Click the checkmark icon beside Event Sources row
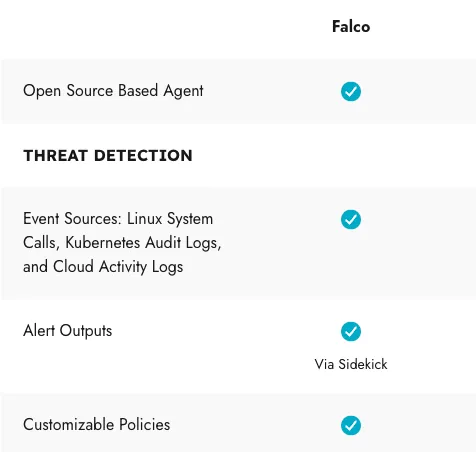 pyautogui.click(x=351, y=220)
